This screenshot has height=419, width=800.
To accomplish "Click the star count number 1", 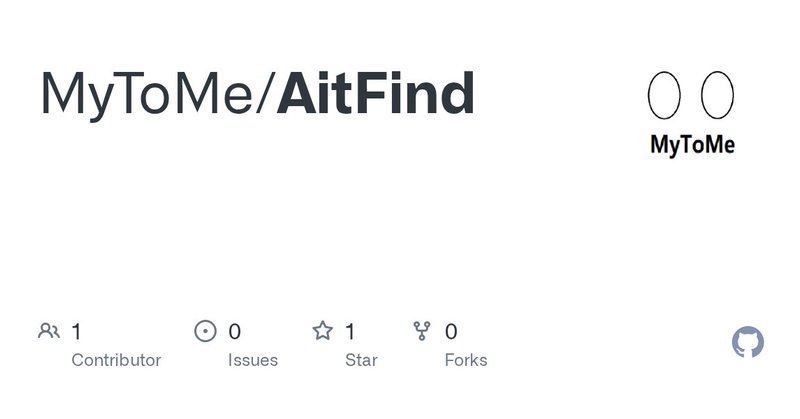I will (351, 331).
